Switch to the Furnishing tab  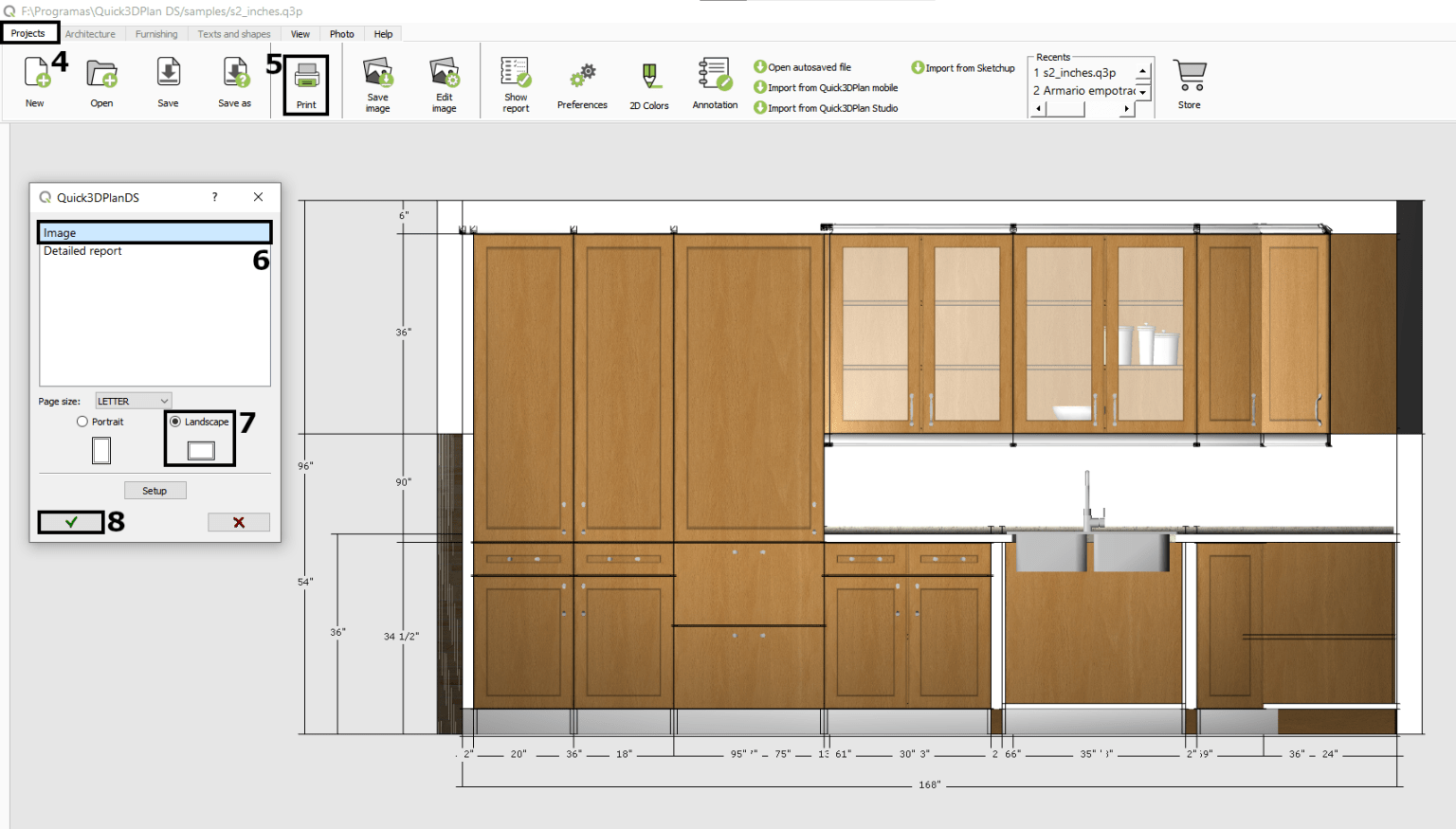pos(155,33)
